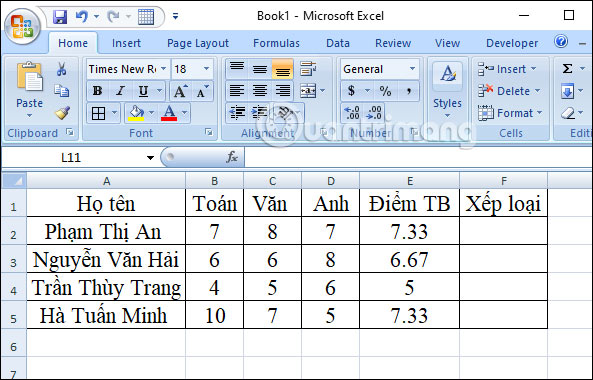Screen dimensions: 593x380
Task: Open Paste options dropdown arrow
Action: [x=29, y=116]
